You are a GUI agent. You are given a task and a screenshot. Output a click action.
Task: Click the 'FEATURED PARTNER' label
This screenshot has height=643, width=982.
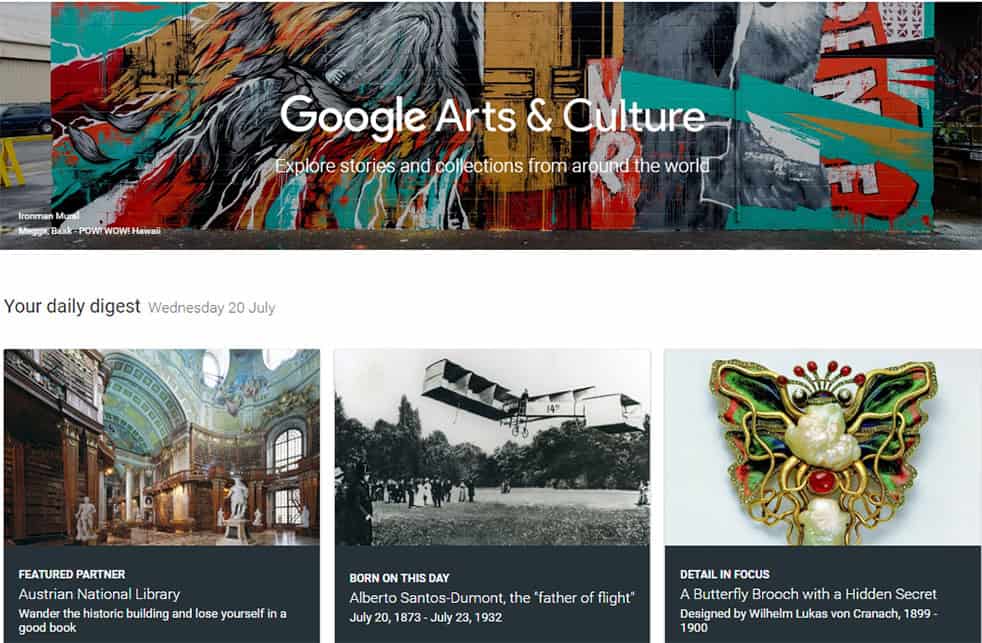[x=72, y=575]
